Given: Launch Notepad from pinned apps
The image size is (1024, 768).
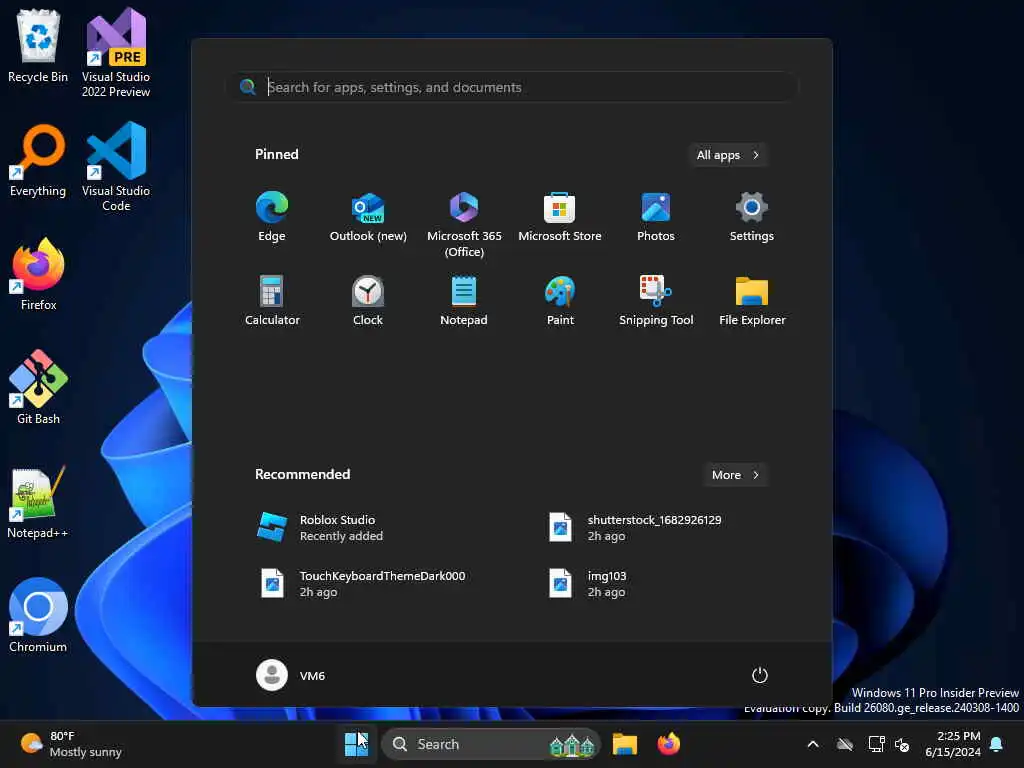Looking at the screenshot, I should [x=464, y=300].
